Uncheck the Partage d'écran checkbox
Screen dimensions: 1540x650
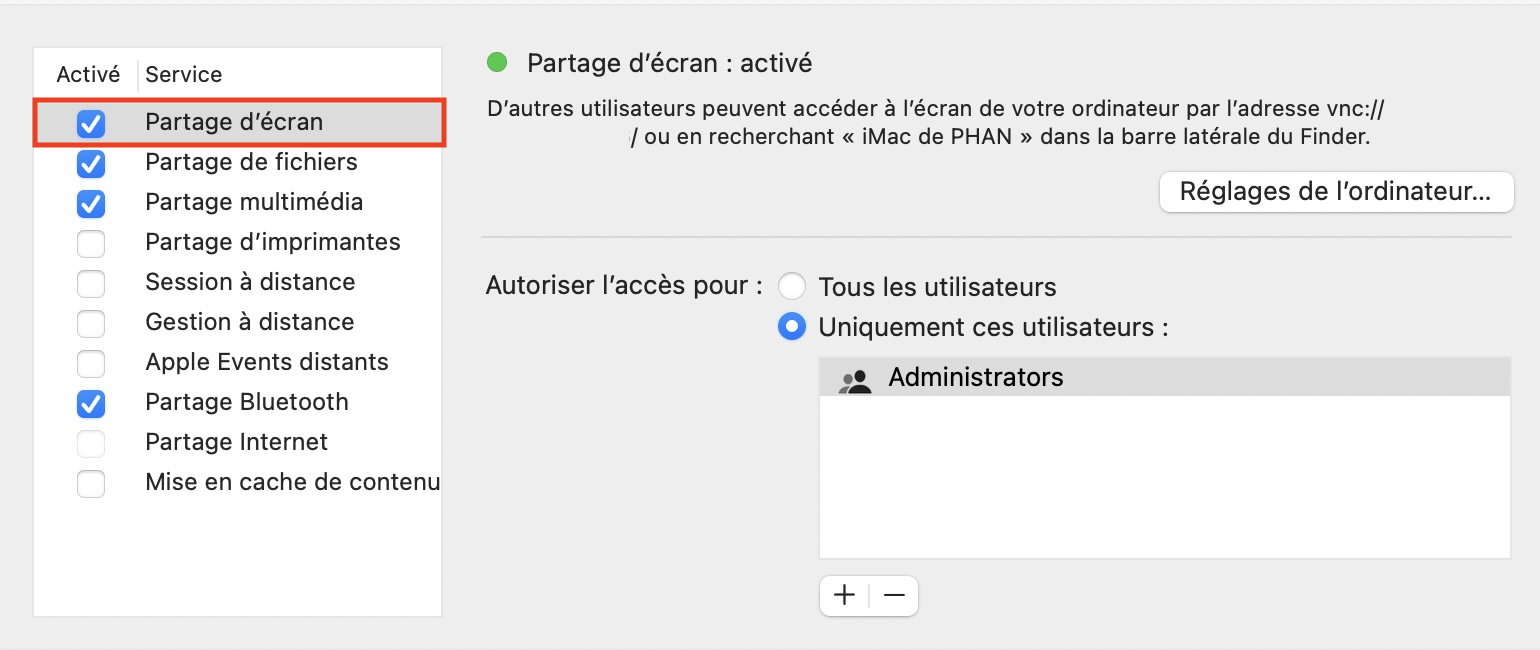(91, 123)
